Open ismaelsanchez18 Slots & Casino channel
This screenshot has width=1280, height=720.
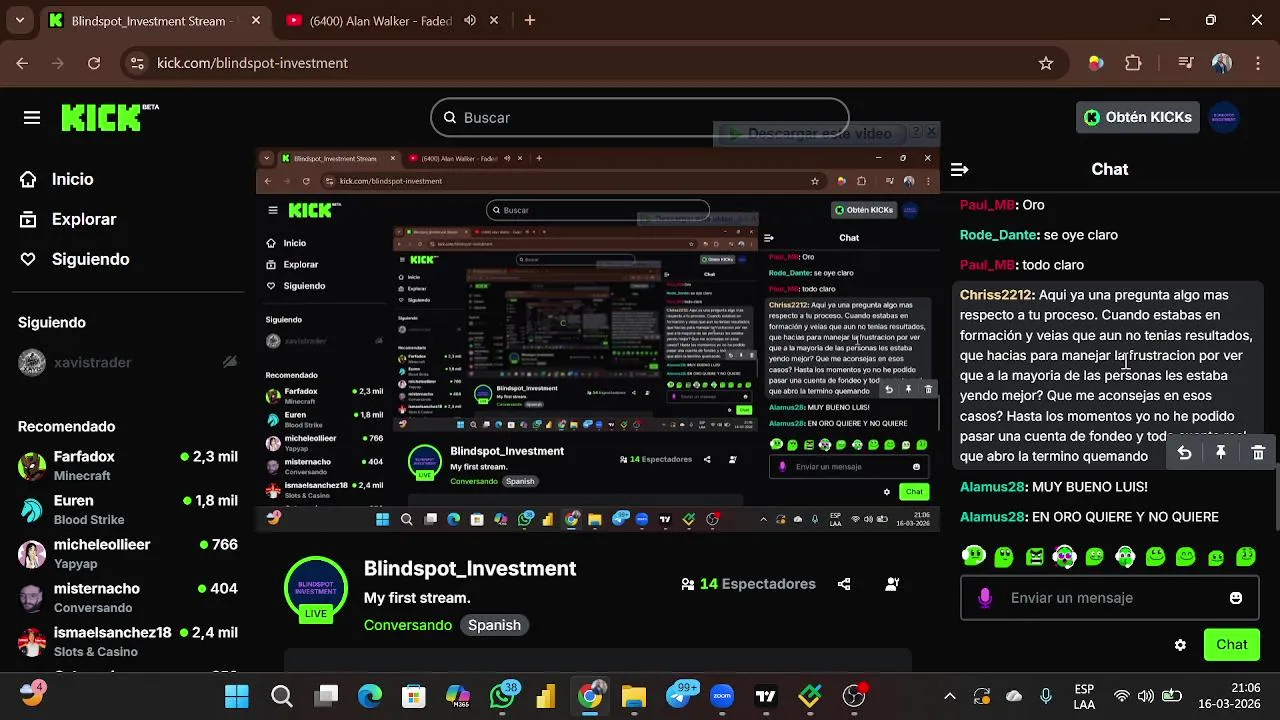128,641
